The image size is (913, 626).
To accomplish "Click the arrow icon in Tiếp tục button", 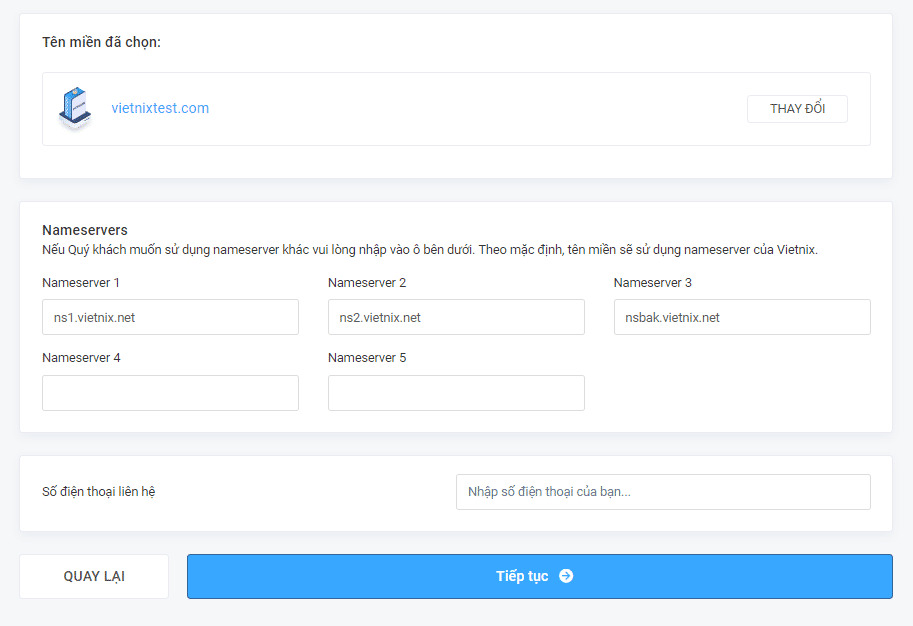I will click(566, 576).
